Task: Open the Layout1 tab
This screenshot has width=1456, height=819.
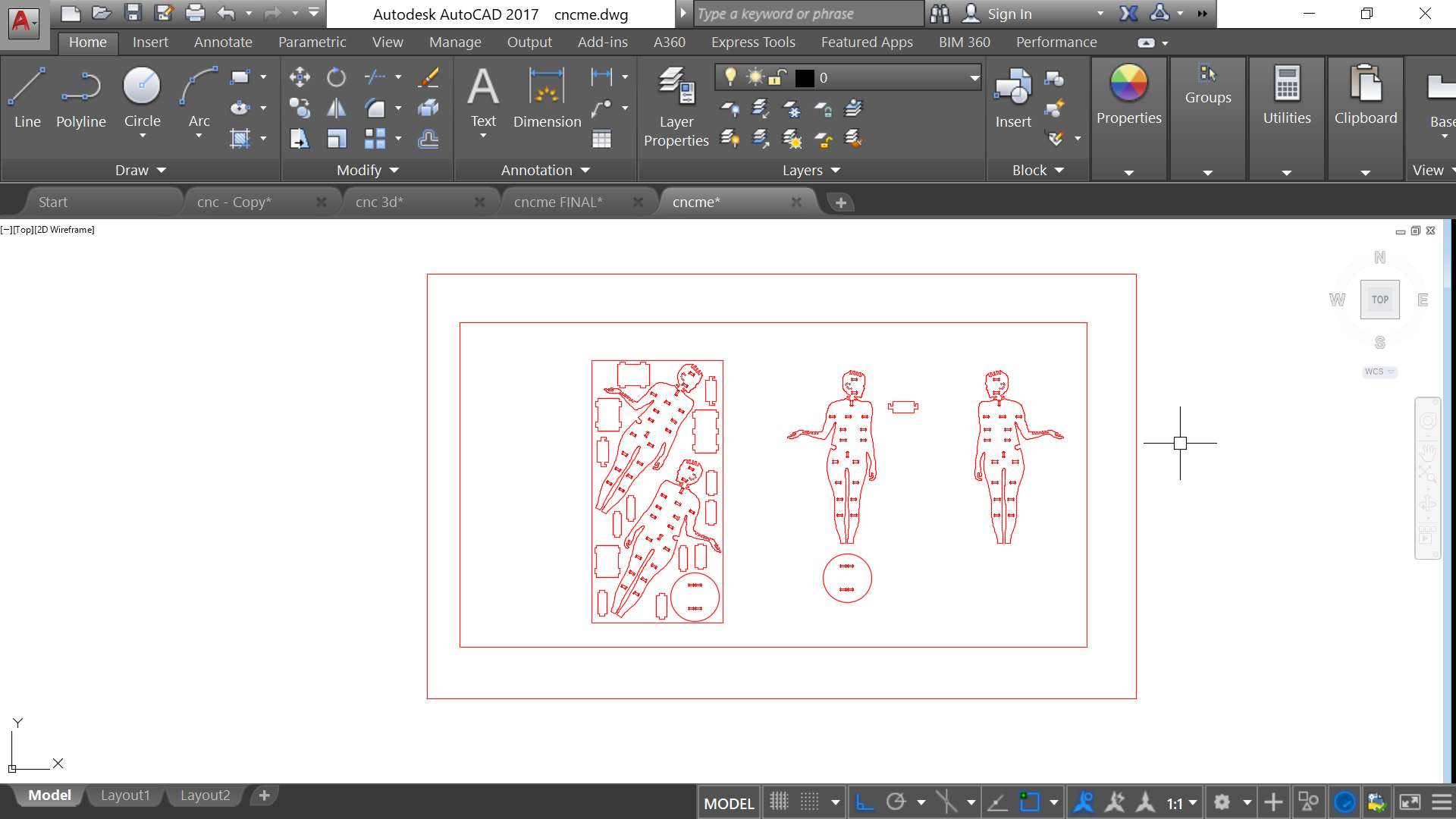Action: click(125, 795)
